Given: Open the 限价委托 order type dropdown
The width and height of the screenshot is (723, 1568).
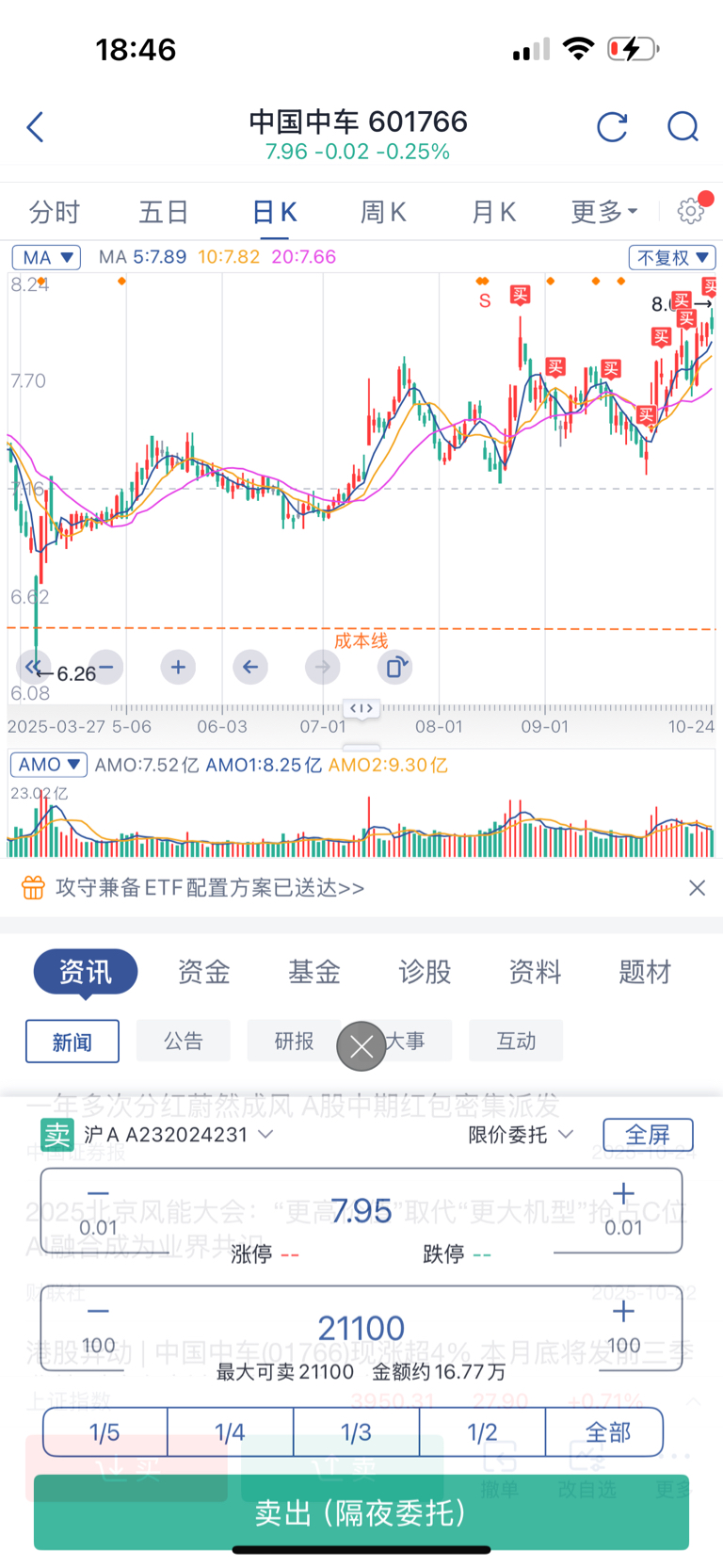Looking at the screenshot, I should click(521, 1135).
